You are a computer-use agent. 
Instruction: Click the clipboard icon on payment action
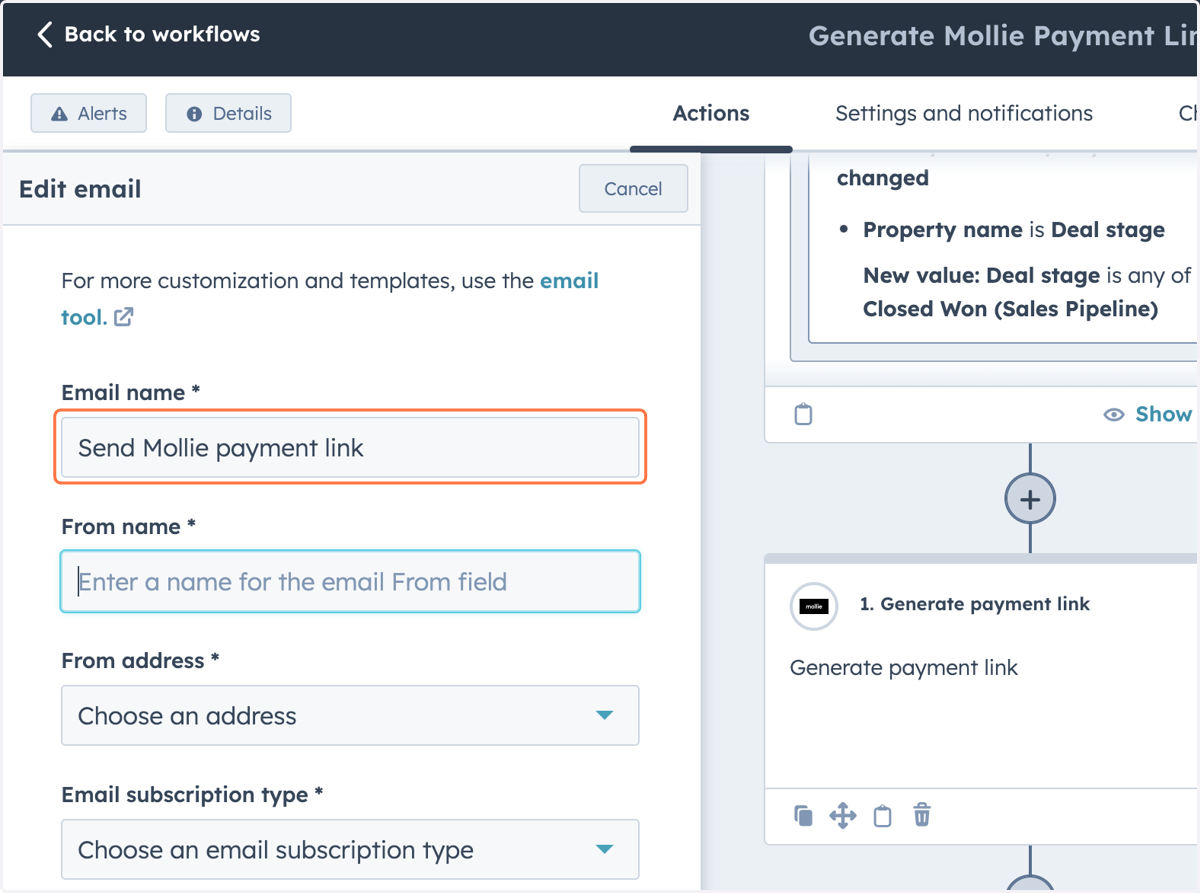point(882,816)
